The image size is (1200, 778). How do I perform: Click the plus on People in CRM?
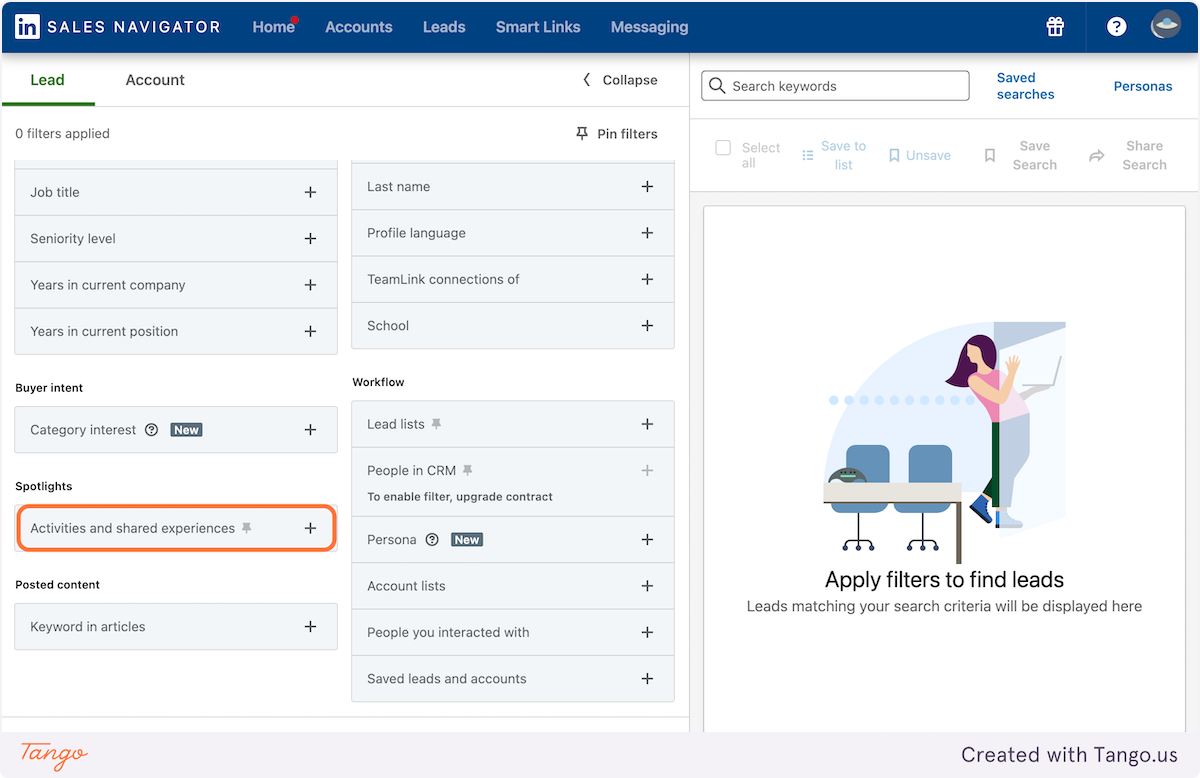point(647,470)
